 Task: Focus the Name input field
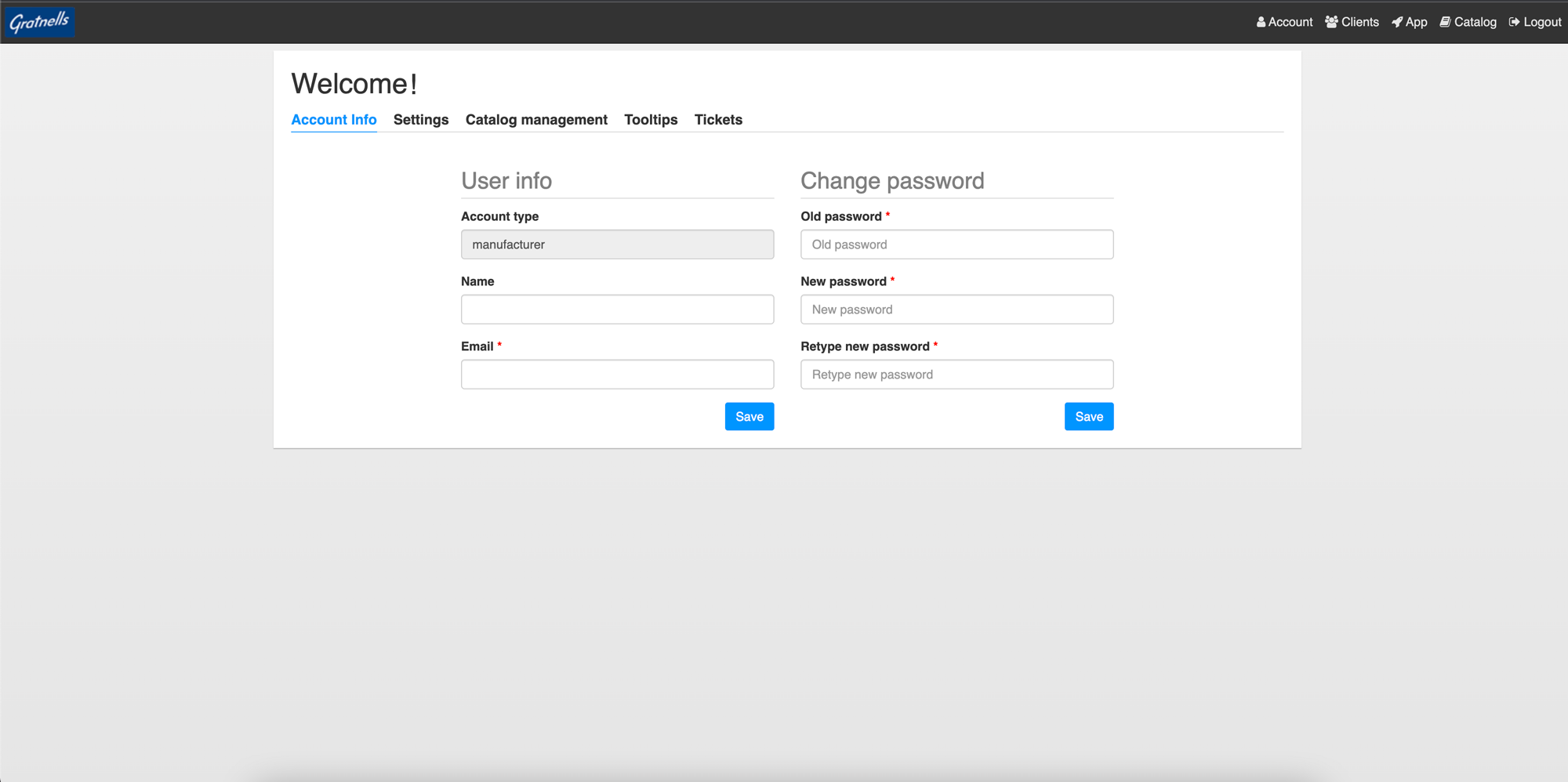point(617,310)
